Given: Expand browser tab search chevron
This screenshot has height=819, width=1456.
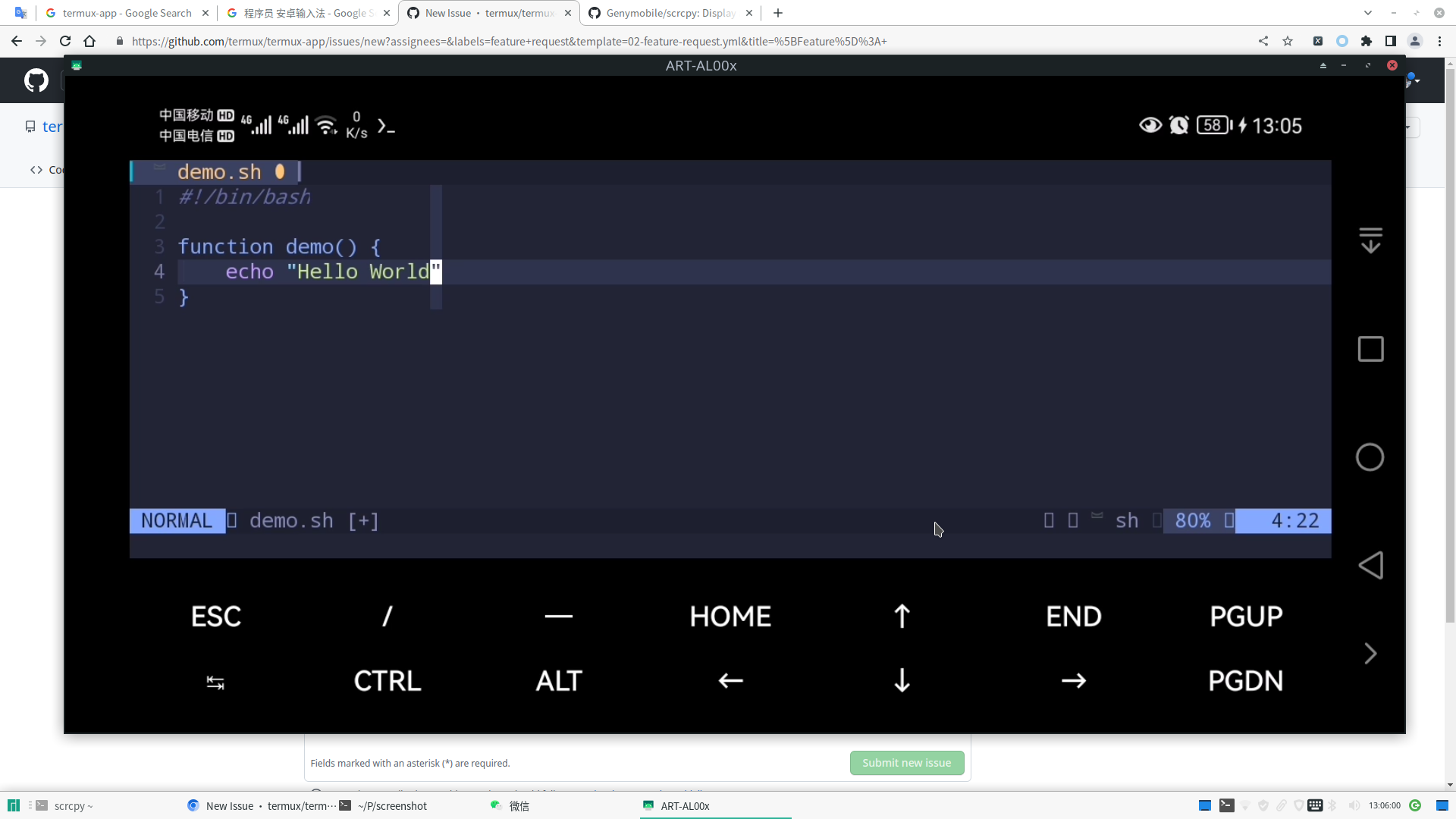Looking at the screenshot, I should 1368,13.
